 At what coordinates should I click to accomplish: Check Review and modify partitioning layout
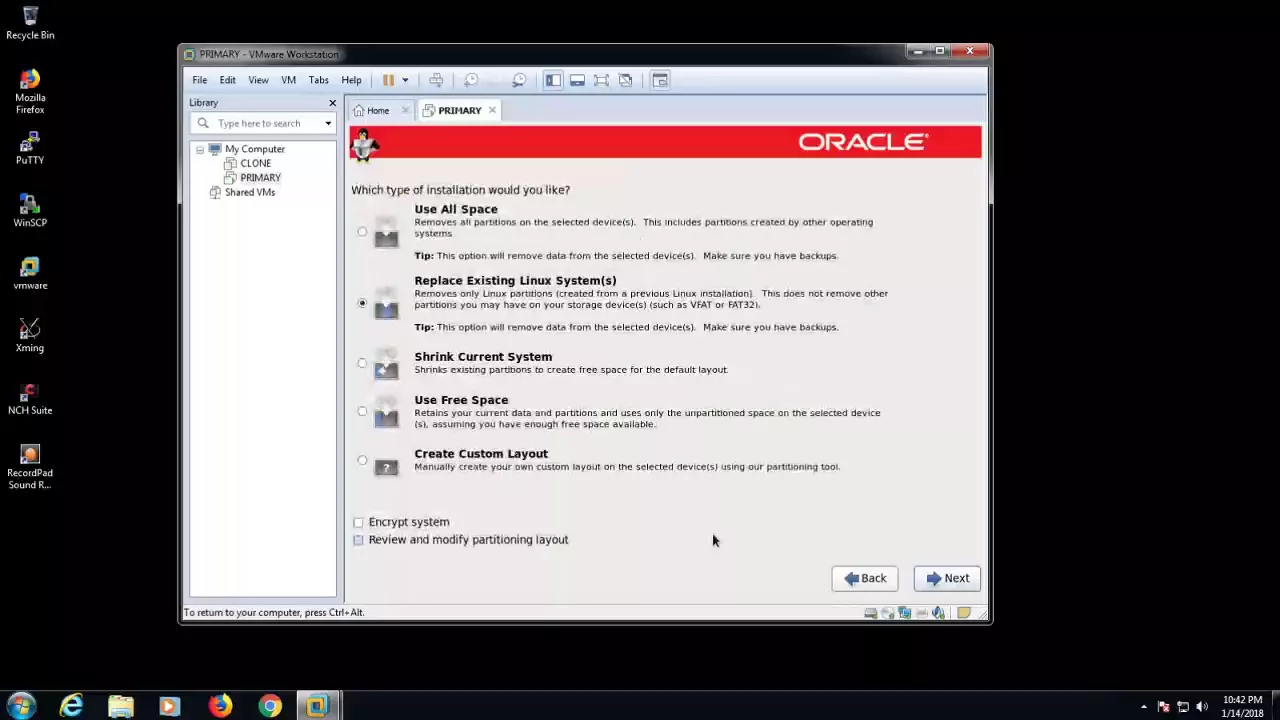pos(358,540)
